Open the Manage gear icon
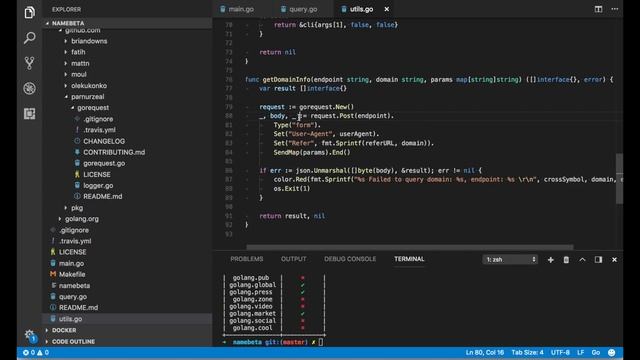This screenshot has height=360, width=640. [x=29, y=336]
